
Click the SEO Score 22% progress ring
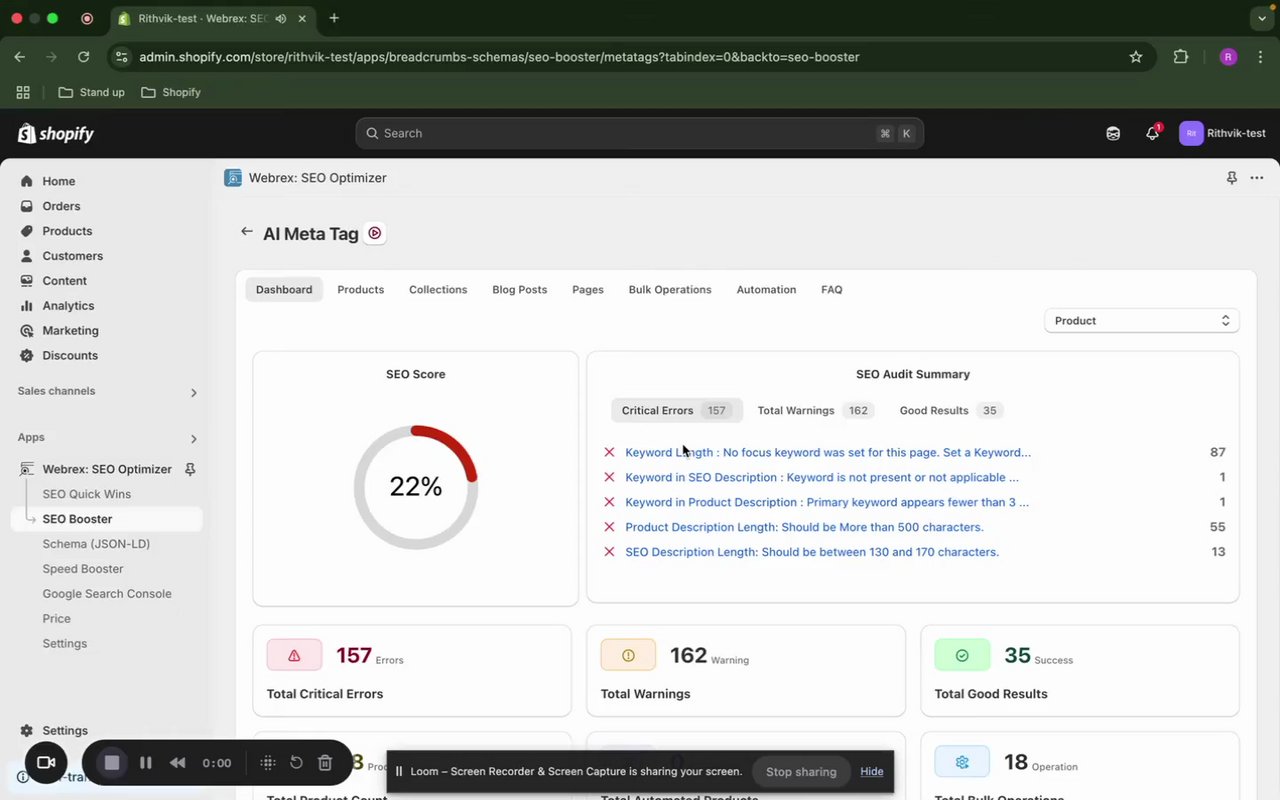tap(416, 487)
